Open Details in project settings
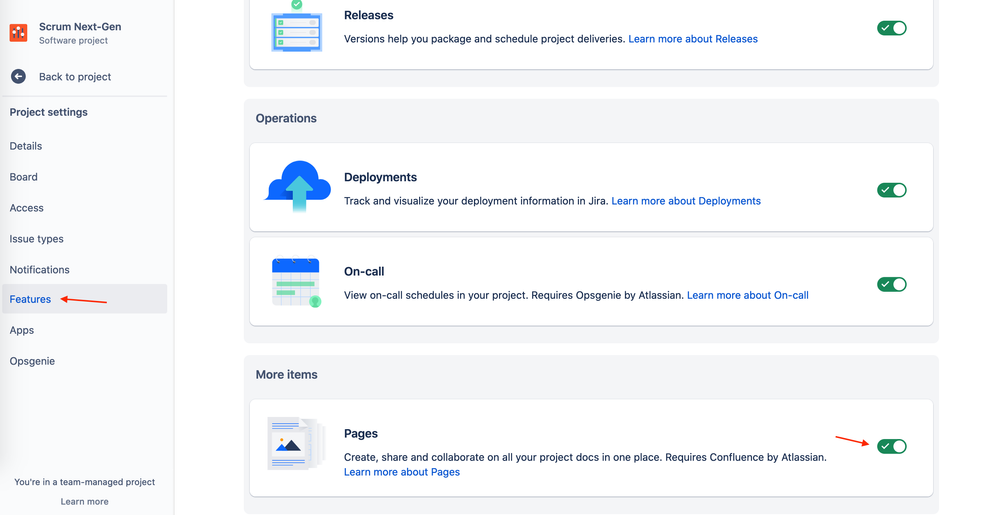Viewport: 998px width, 515px height. click(x=25, y=146)
